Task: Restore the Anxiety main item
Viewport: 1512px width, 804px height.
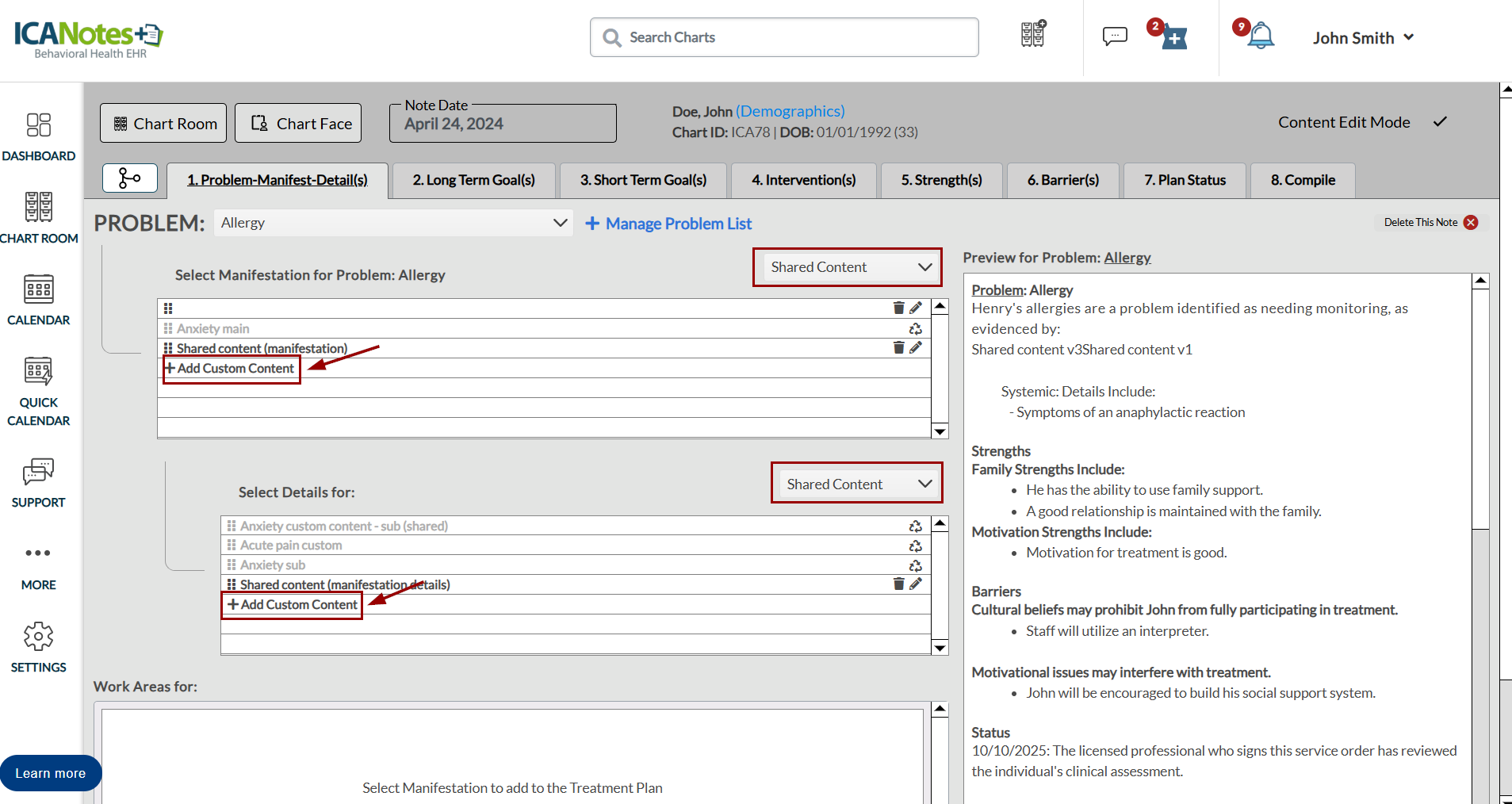Action: coord(915,328)
